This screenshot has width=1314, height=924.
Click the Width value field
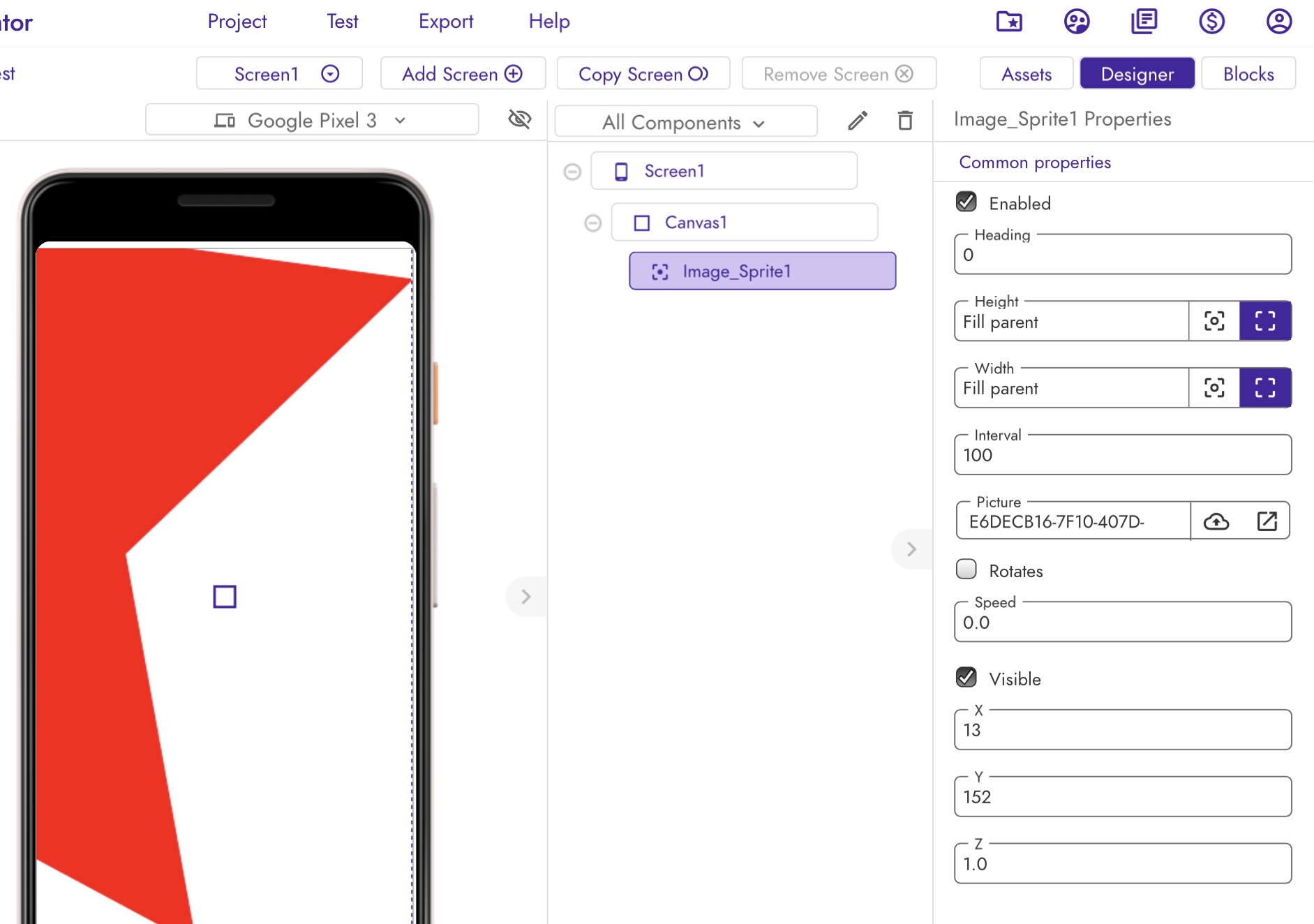(x=1072, y=387)
